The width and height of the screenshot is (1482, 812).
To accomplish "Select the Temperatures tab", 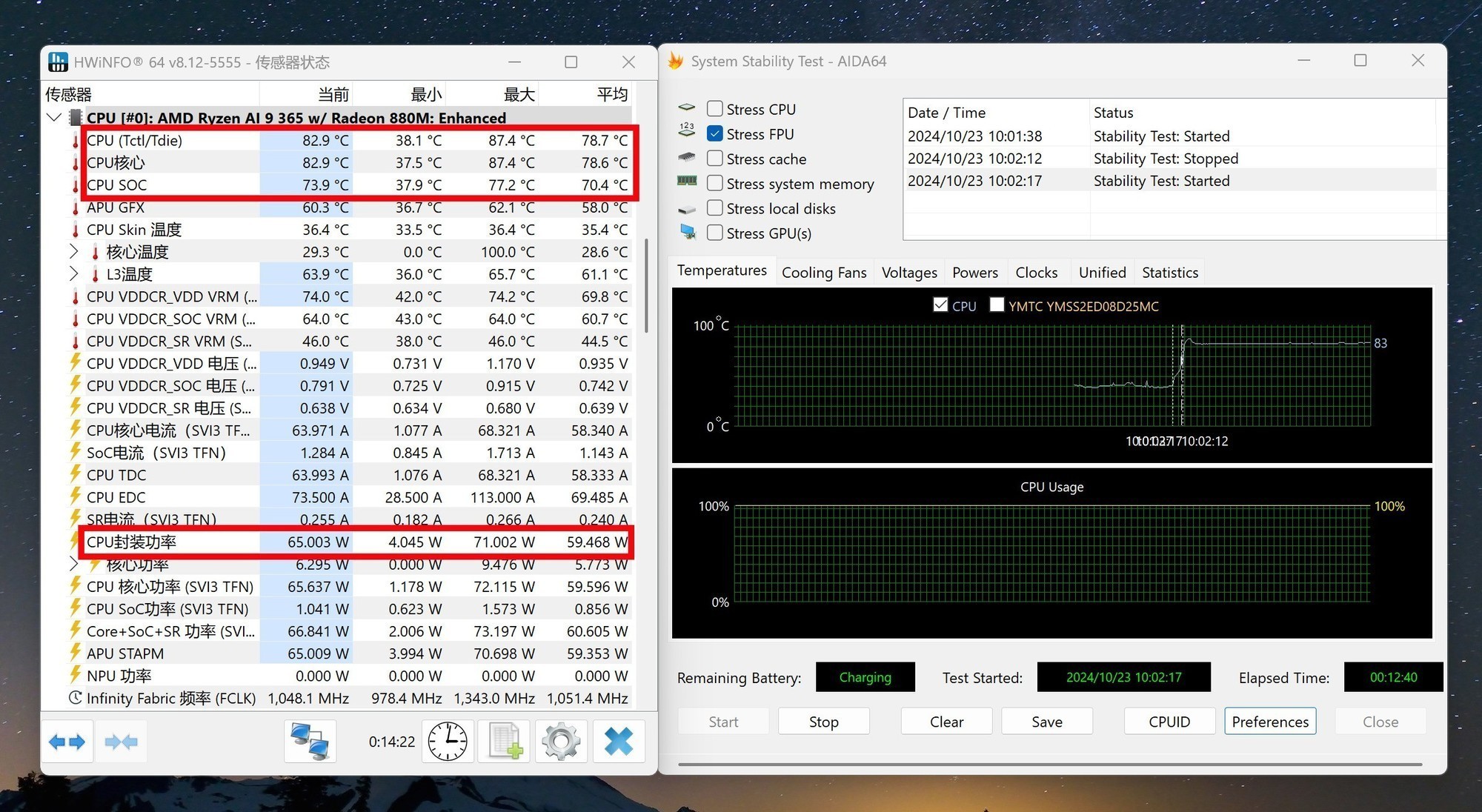I will click(x=722, y=270).
